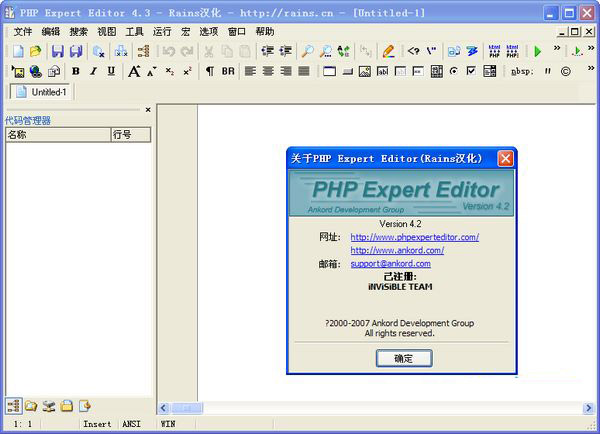Insert an image via picture toolbar icon
600x434 pixels.
(x=18, y=71)
